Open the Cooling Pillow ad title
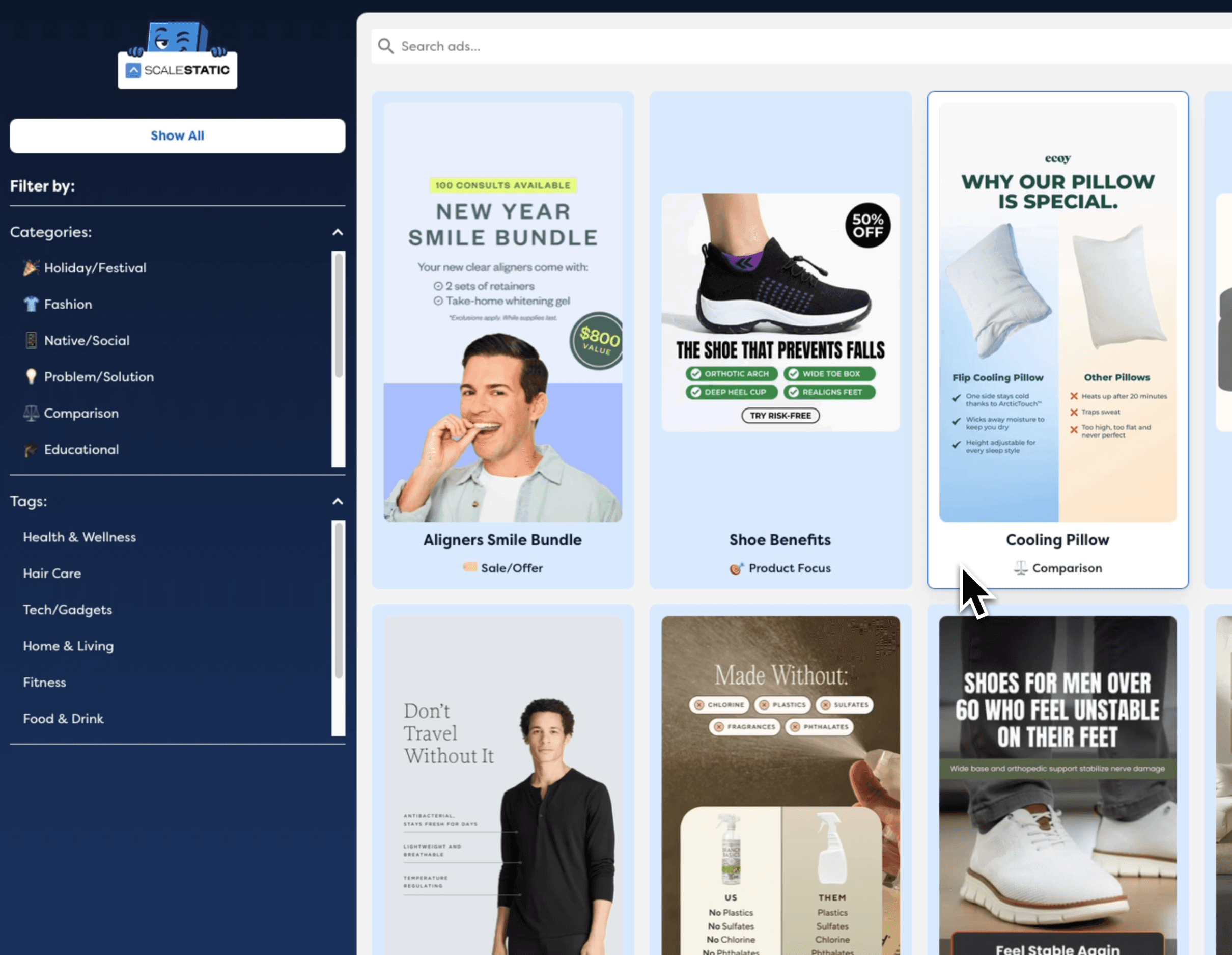This screenshot has width=1232, height=955. 1057,539
